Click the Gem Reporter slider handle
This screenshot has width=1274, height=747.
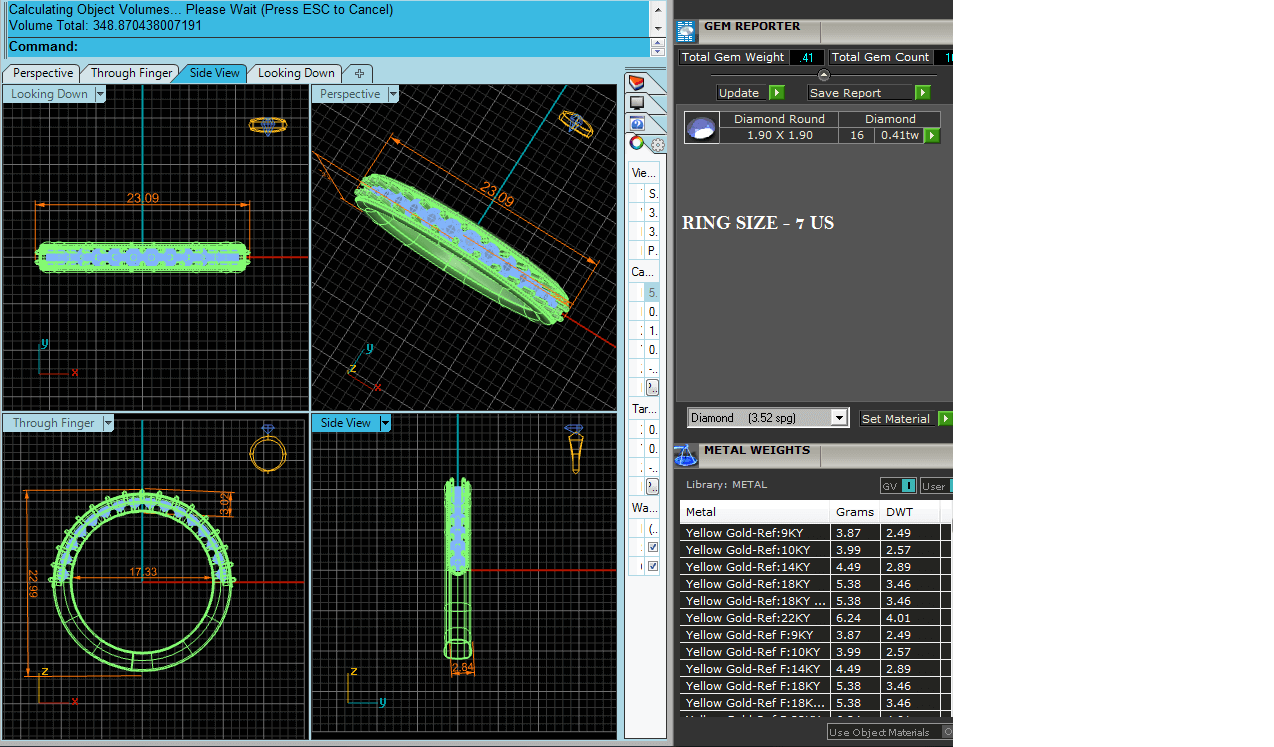[x=823, y=75]
